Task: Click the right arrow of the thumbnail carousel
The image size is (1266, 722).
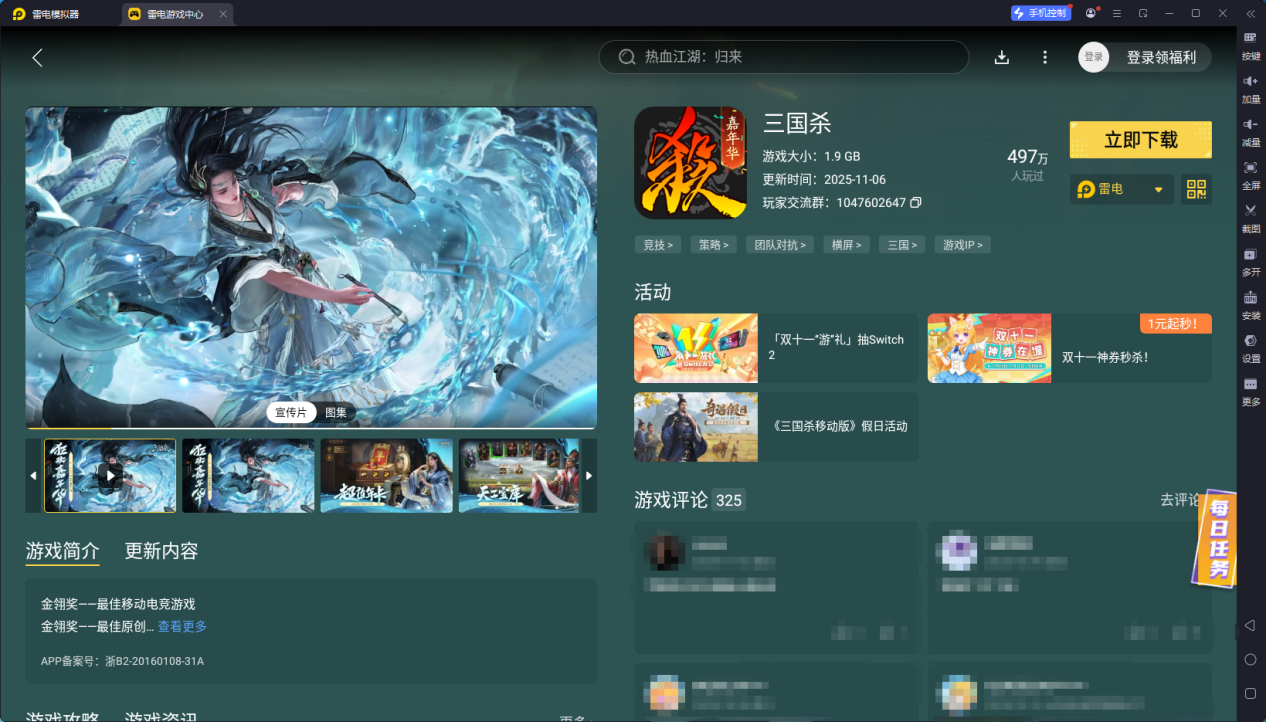Action: (x=589, y=475)
